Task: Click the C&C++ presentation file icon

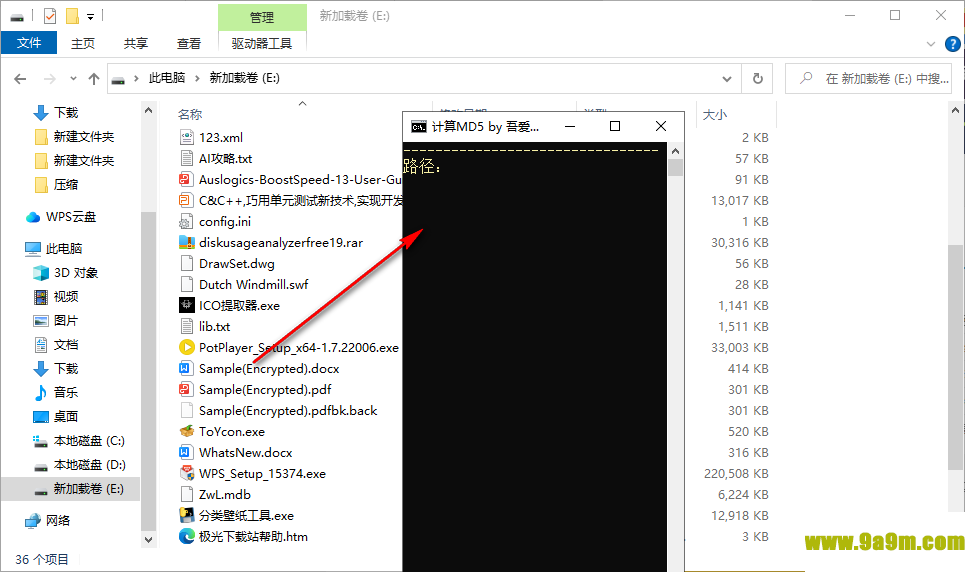Action: coord(186,200)
